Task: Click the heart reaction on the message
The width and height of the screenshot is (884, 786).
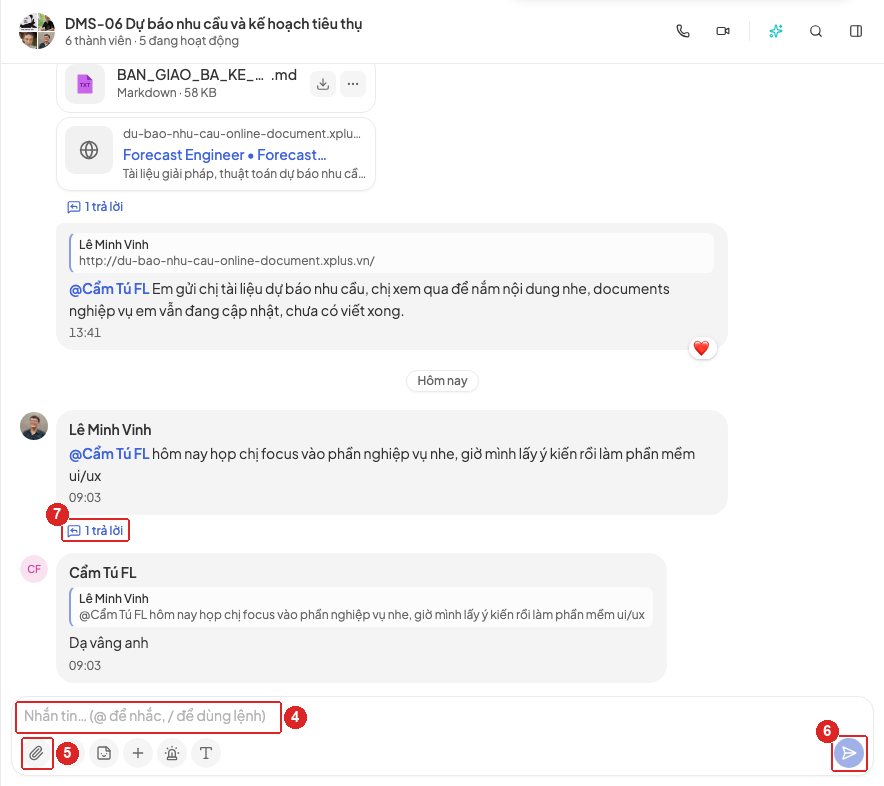Action: [702, 348]
